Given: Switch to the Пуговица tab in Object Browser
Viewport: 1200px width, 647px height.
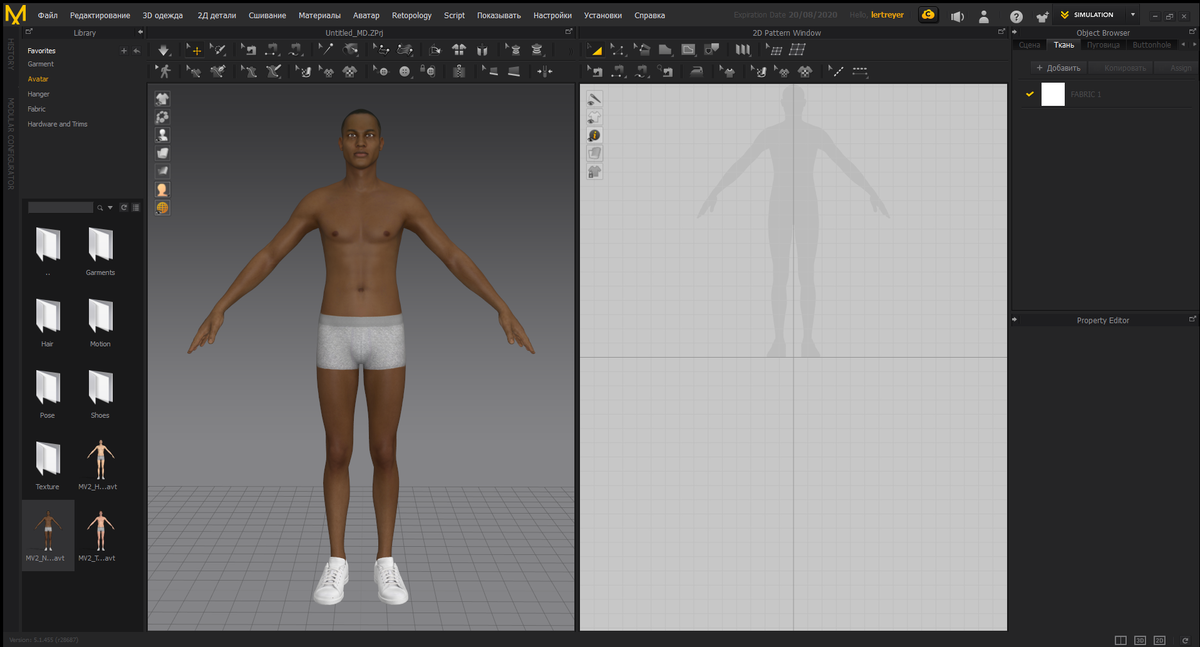Looking at the screenshot, I should (1103, 45).
